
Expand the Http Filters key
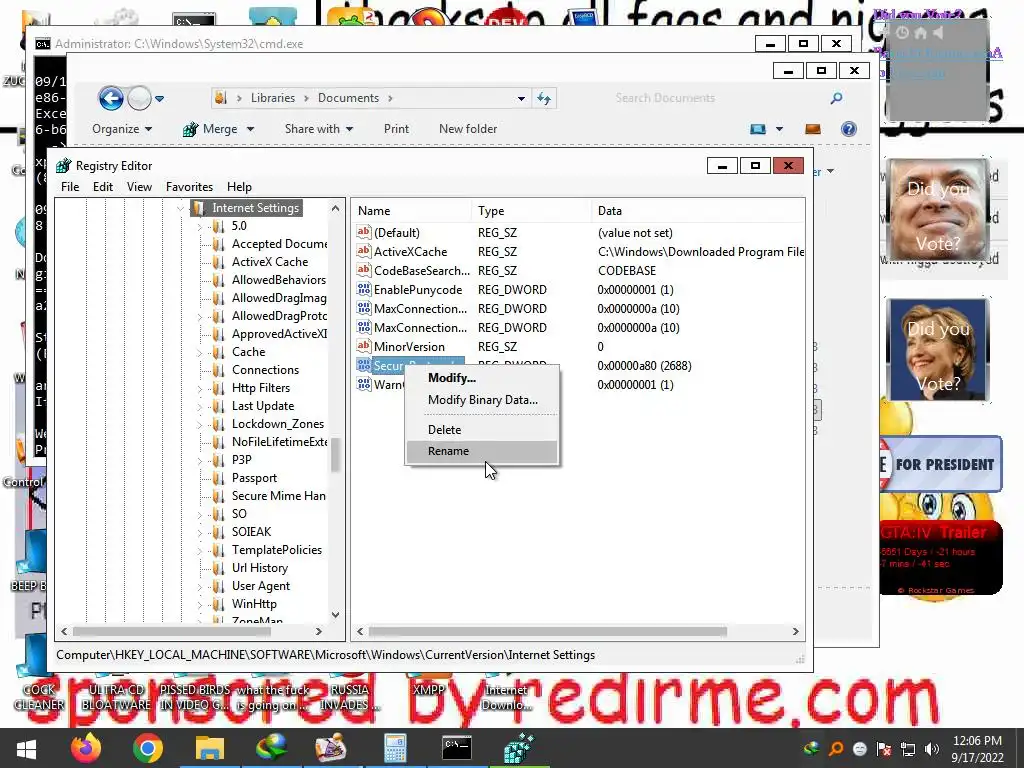point(200,389)
